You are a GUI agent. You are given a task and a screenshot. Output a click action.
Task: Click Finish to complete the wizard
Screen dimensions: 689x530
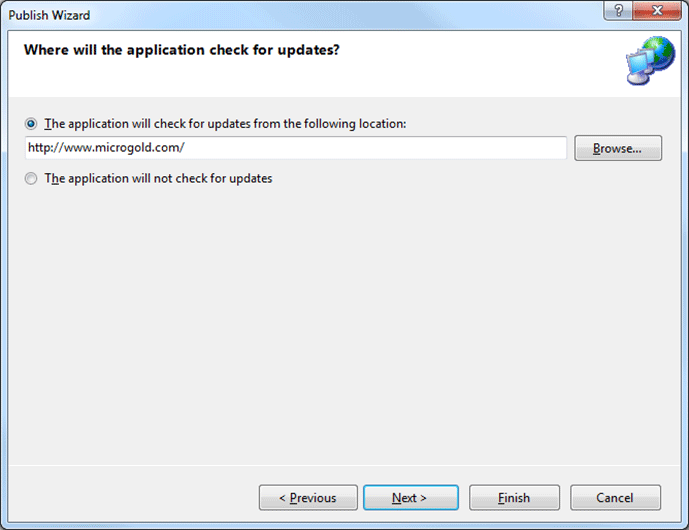point(513,497)
